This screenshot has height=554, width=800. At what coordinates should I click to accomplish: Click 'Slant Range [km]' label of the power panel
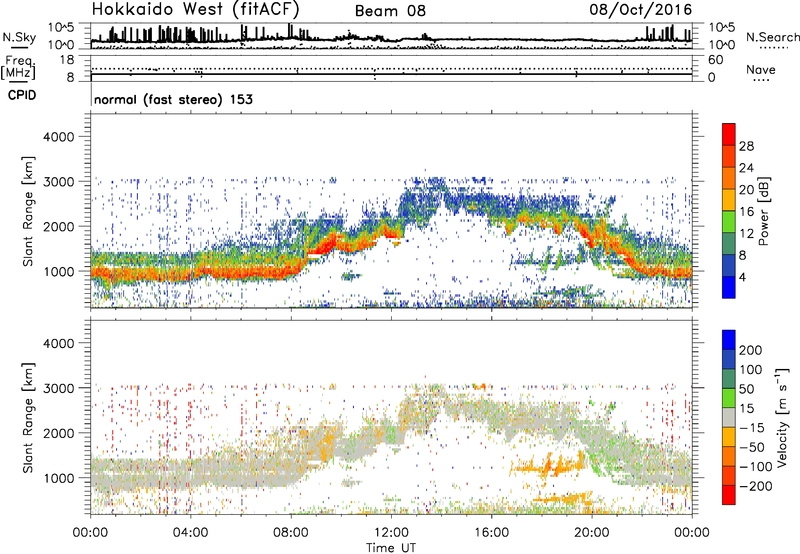click(28, 211)
